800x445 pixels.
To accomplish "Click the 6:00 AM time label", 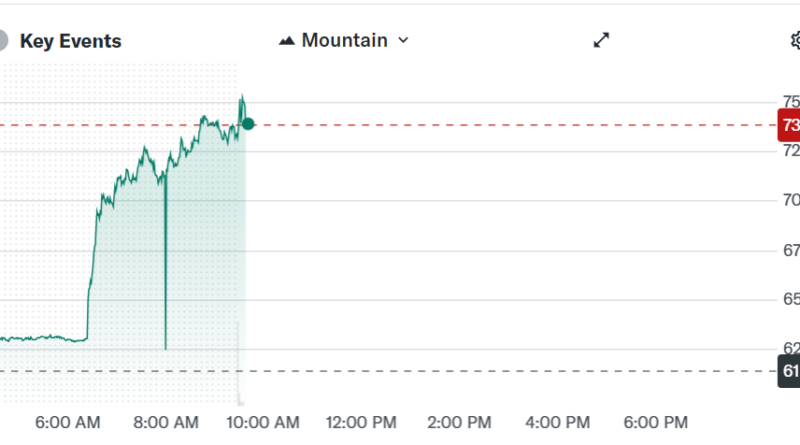I will [x=67, y=422].
